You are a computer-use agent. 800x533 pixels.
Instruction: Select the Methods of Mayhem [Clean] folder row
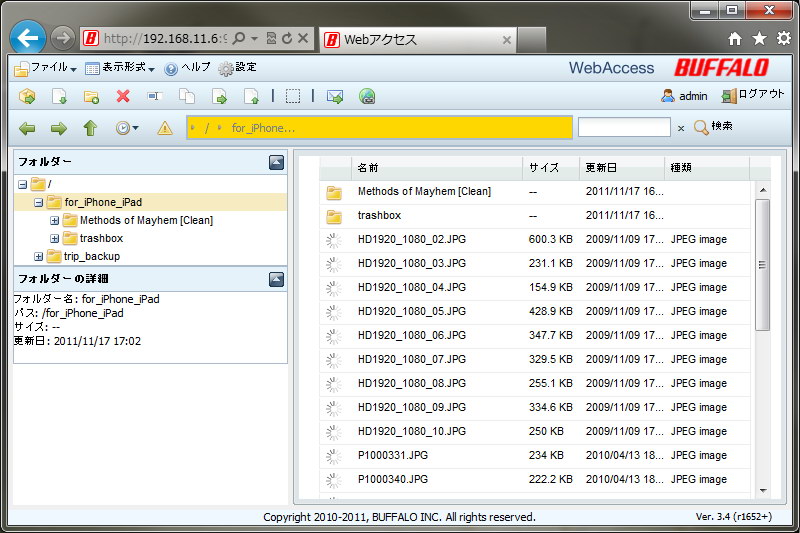click(x=535, y=192)
